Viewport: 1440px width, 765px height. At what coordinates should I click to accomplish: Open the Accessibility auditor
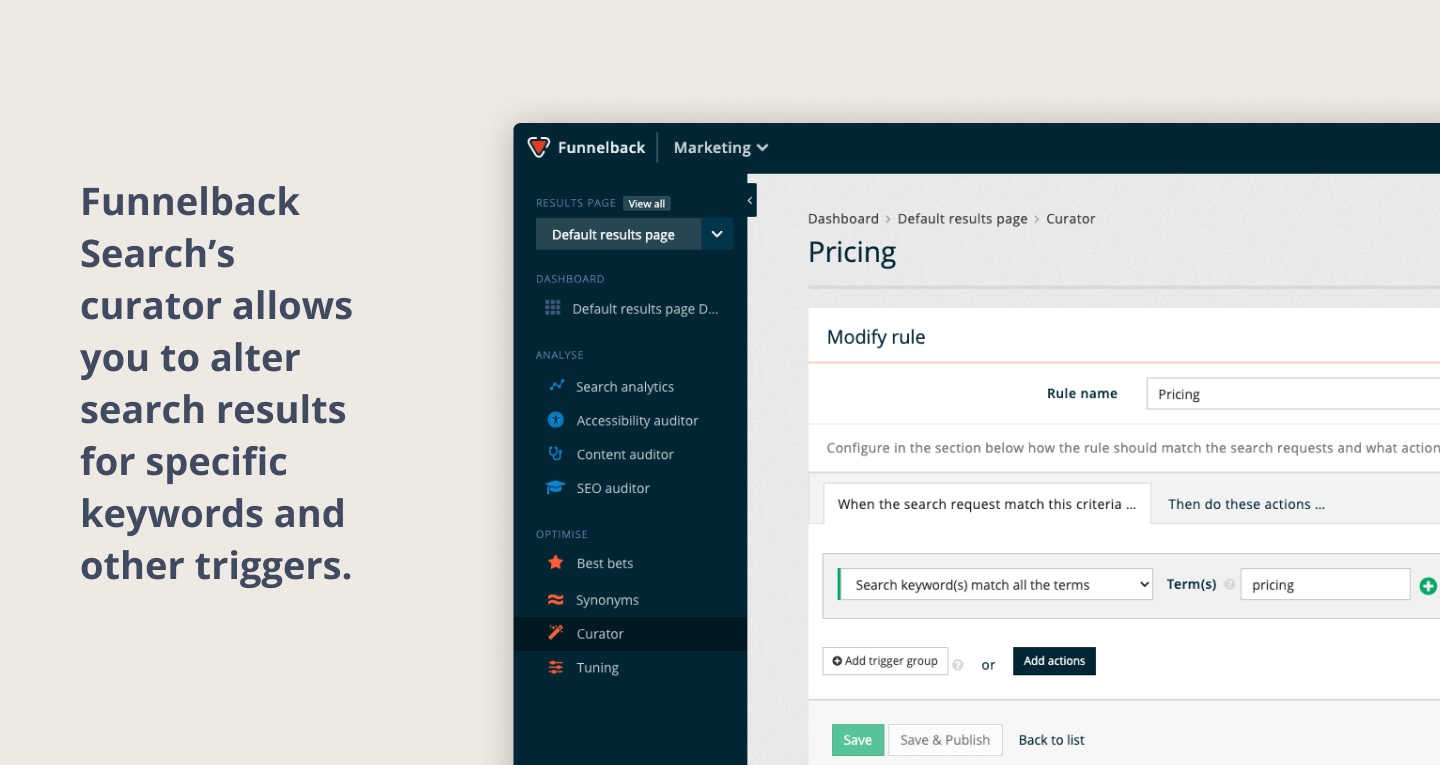tap(623, 421)
